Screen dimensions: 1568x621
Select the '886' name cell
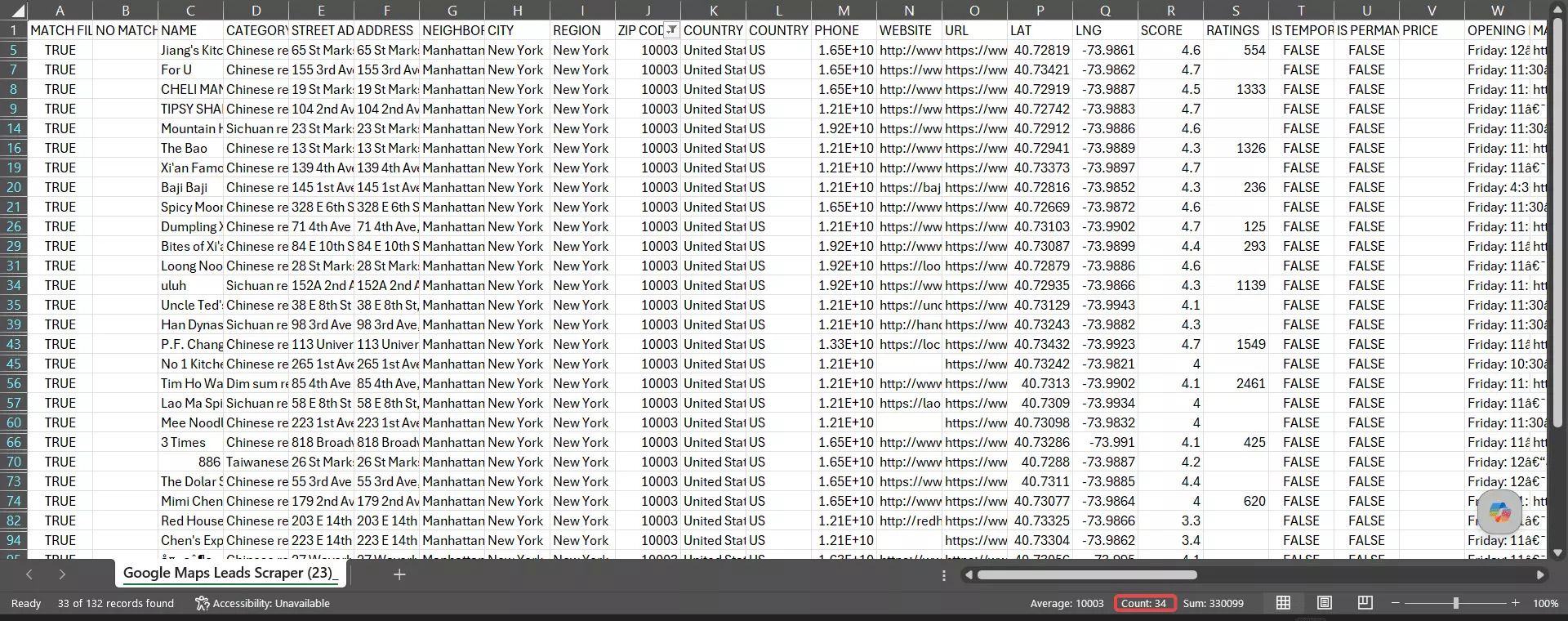[190, 462]
